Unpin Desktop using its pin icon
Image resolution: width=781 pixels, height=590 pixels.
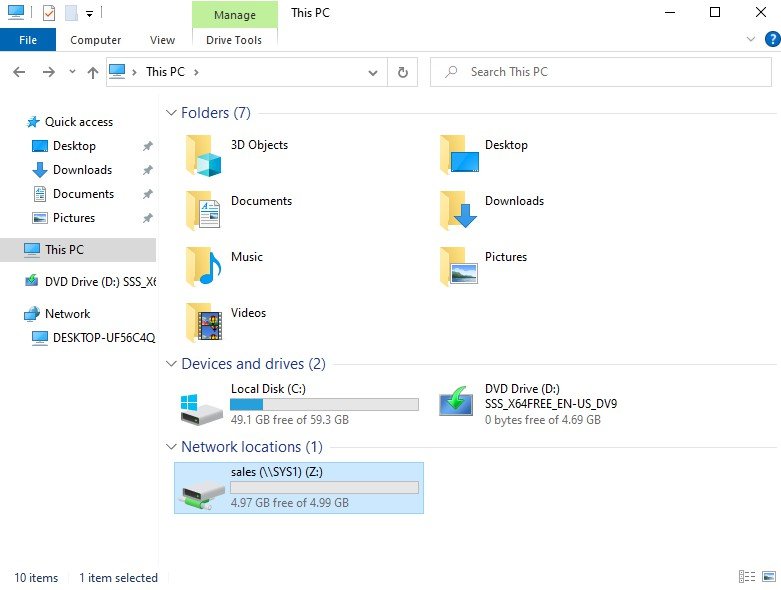click(147, 146)
